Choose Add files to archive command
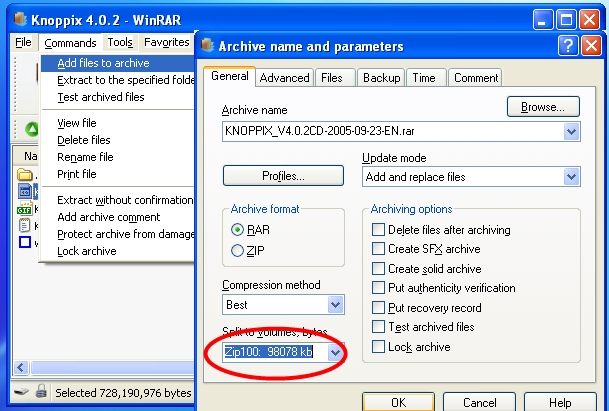This screenshot has height=411, width=609. click(118, 63)
